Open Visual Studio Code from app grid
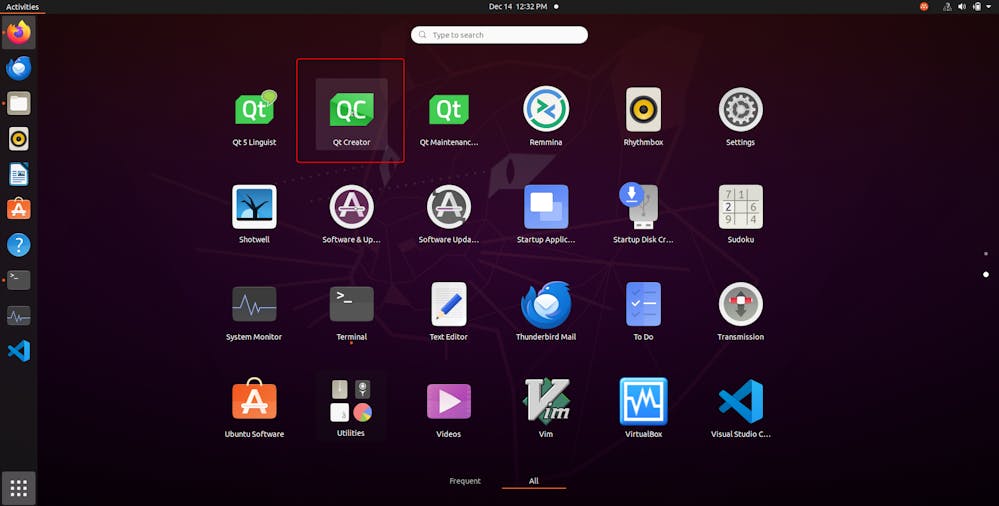 point(740,409)
